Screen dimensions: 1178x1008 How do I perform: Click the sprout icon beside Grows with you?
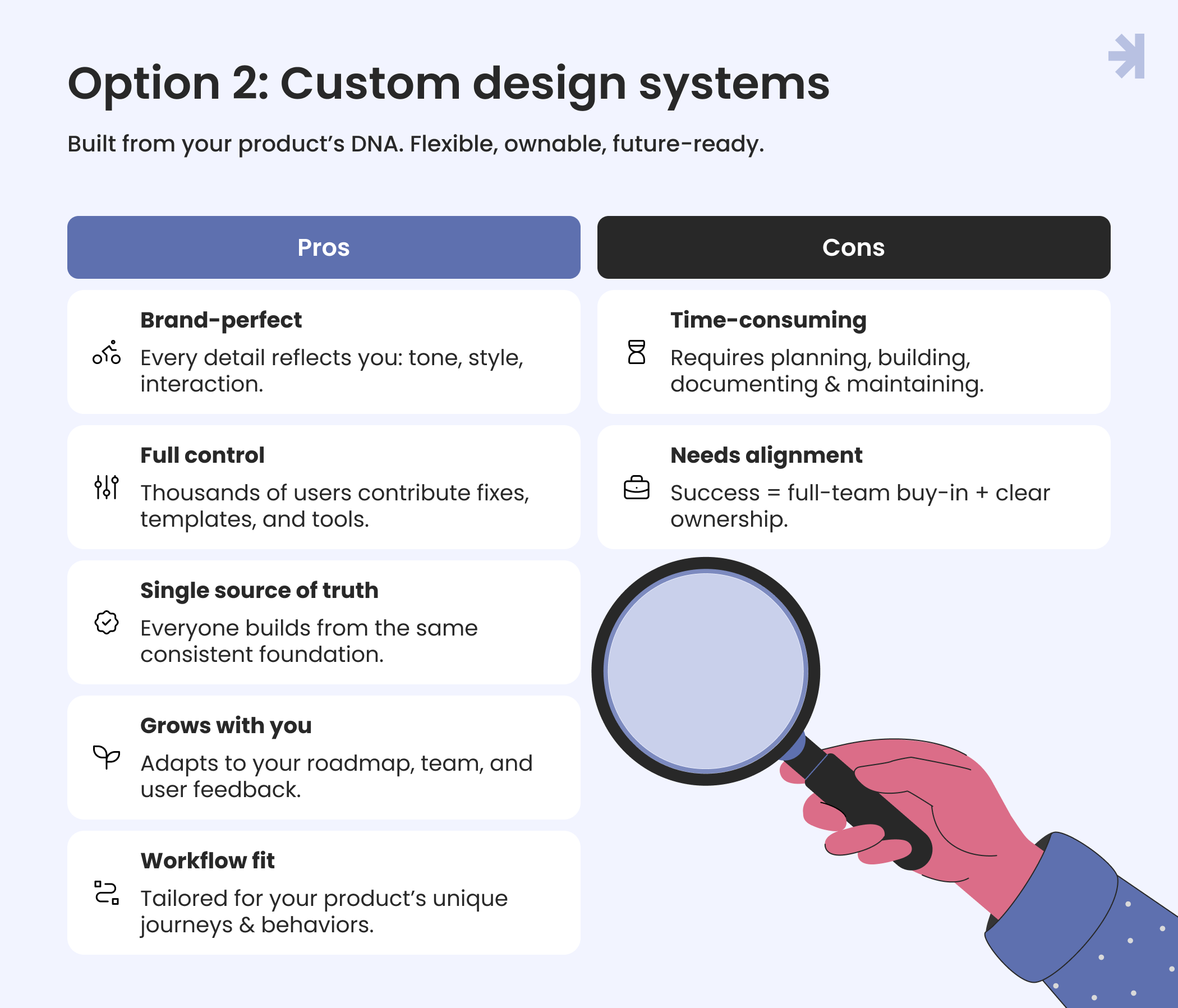click(107, 757)
